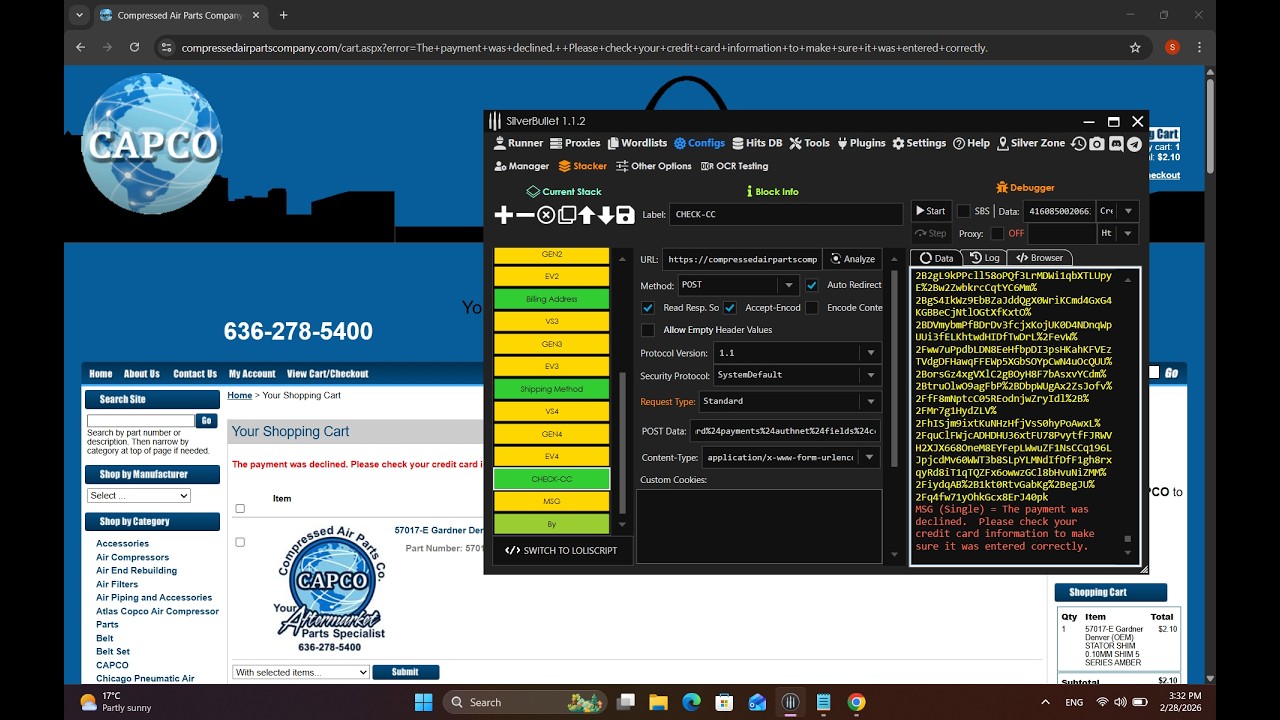
Task: Toggle the SBS checkbox in the debugger
Action: pos(964,211)
